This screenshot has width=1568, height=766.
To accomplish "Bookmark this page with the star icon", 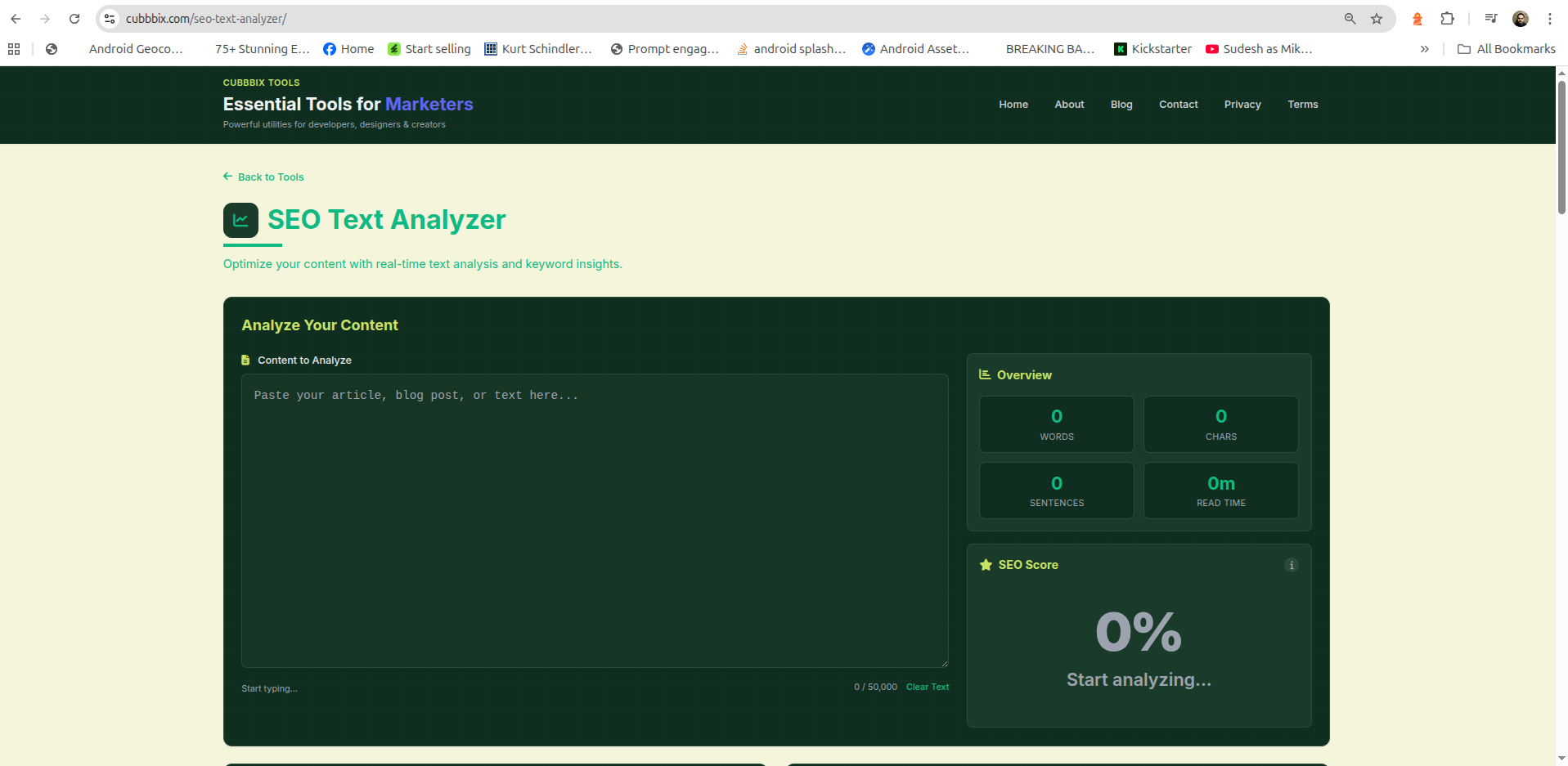I will click(x=1377, y=18).
